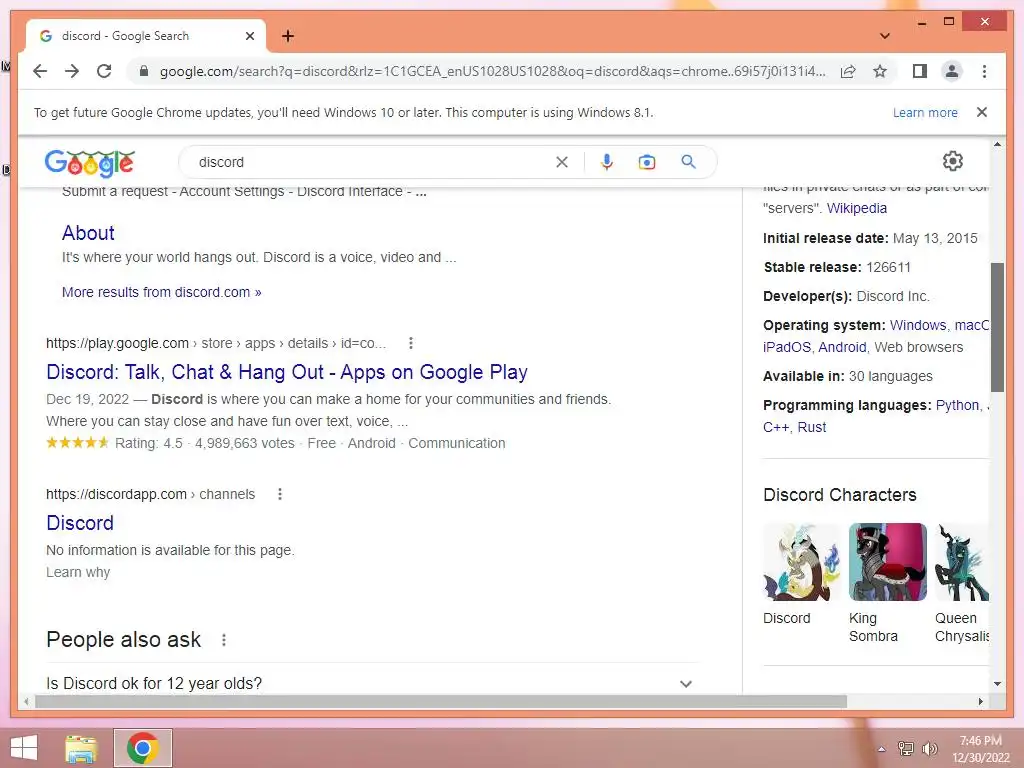This screenshot has height=768, width=1024.
Task: Click Learn why under the Discord result
Action: [78, 572]
